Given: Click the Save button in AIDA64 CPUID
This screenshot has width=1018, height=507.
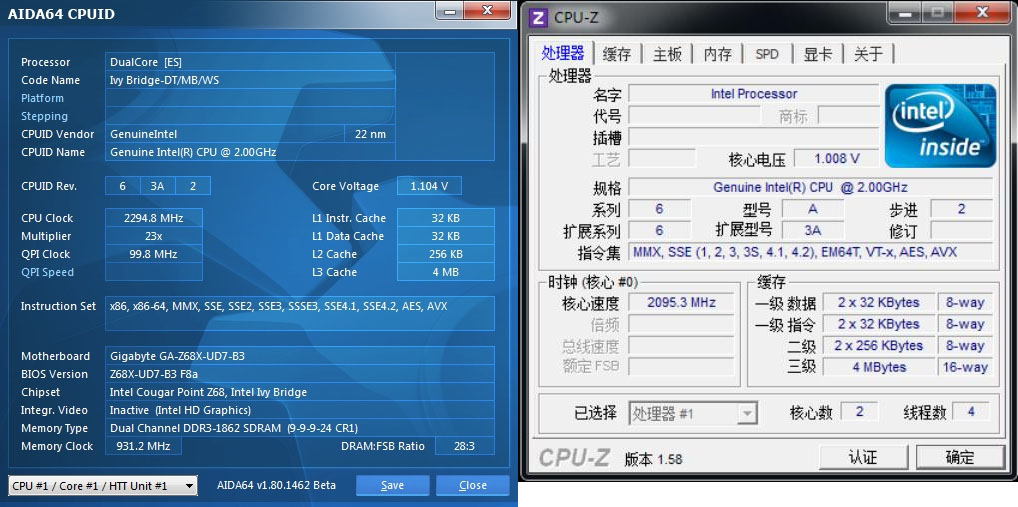Looking at the screenshot, I should 392,486.
